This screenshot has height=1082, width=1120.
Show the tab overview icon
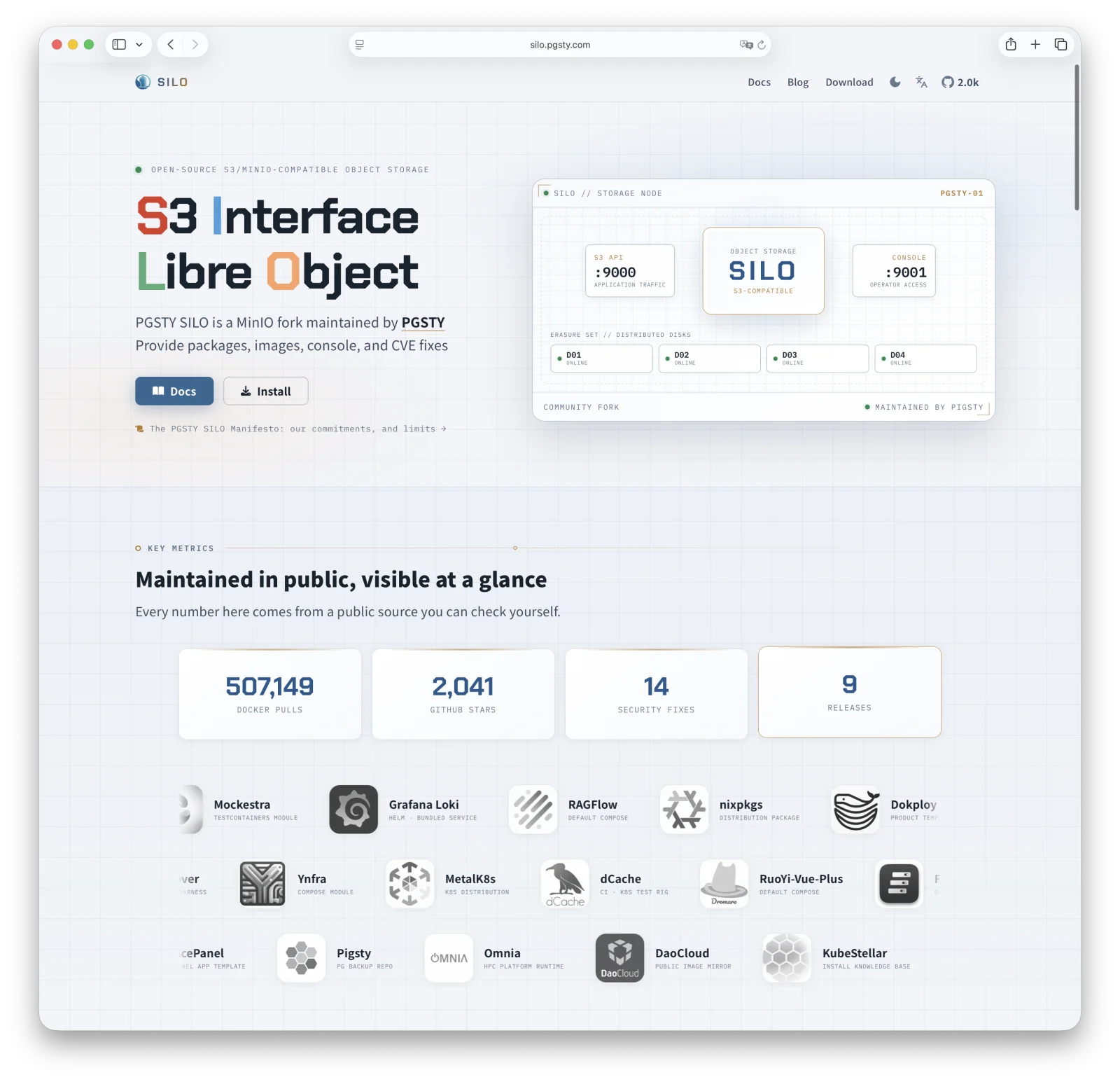click(x=1060, y=44)
